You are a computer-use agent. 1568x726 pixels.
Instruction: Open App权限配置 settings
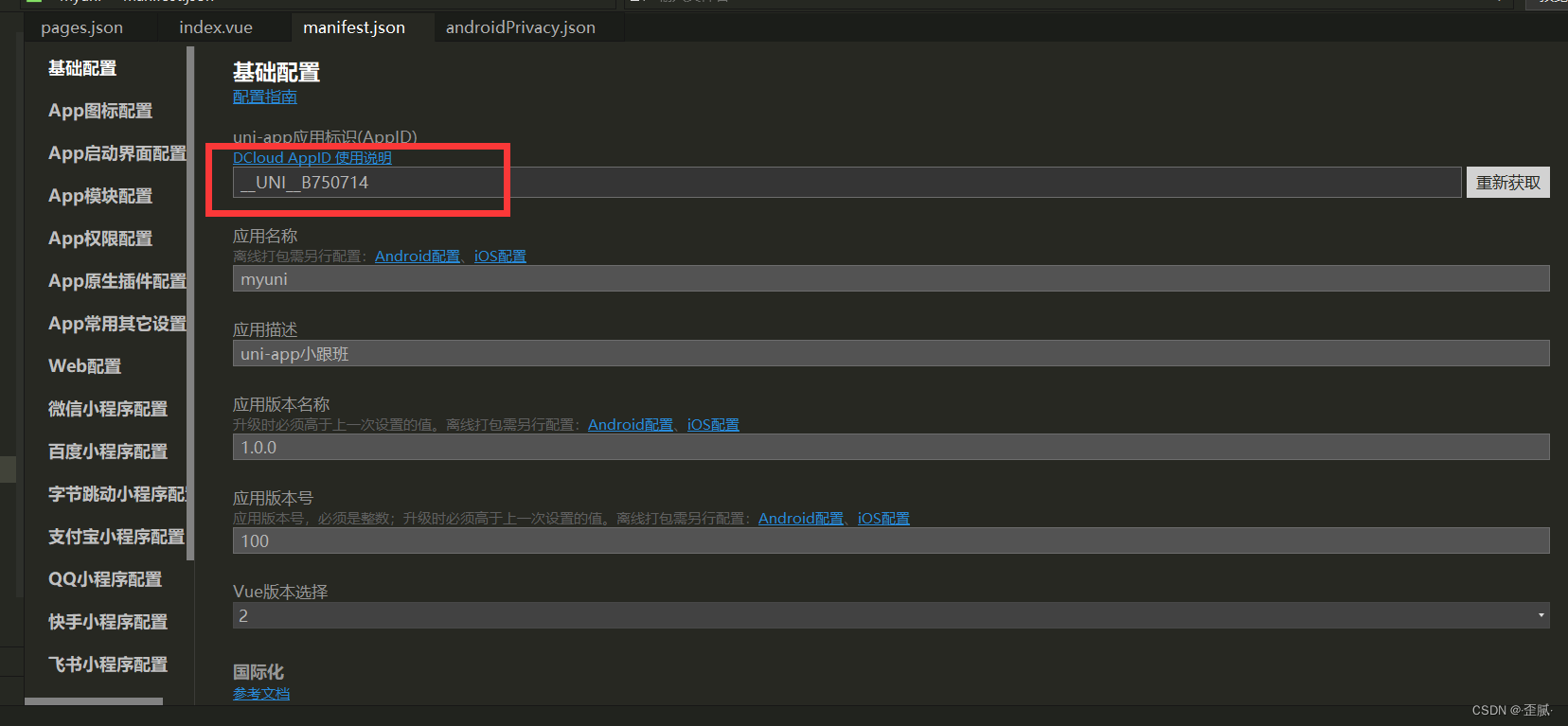pos(100,239)
